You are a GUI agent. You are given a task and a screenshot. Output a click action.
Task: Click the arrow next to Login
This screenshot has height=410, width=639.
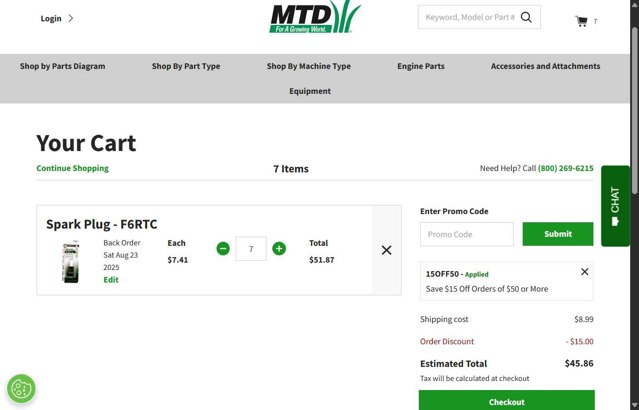point(71,18)
